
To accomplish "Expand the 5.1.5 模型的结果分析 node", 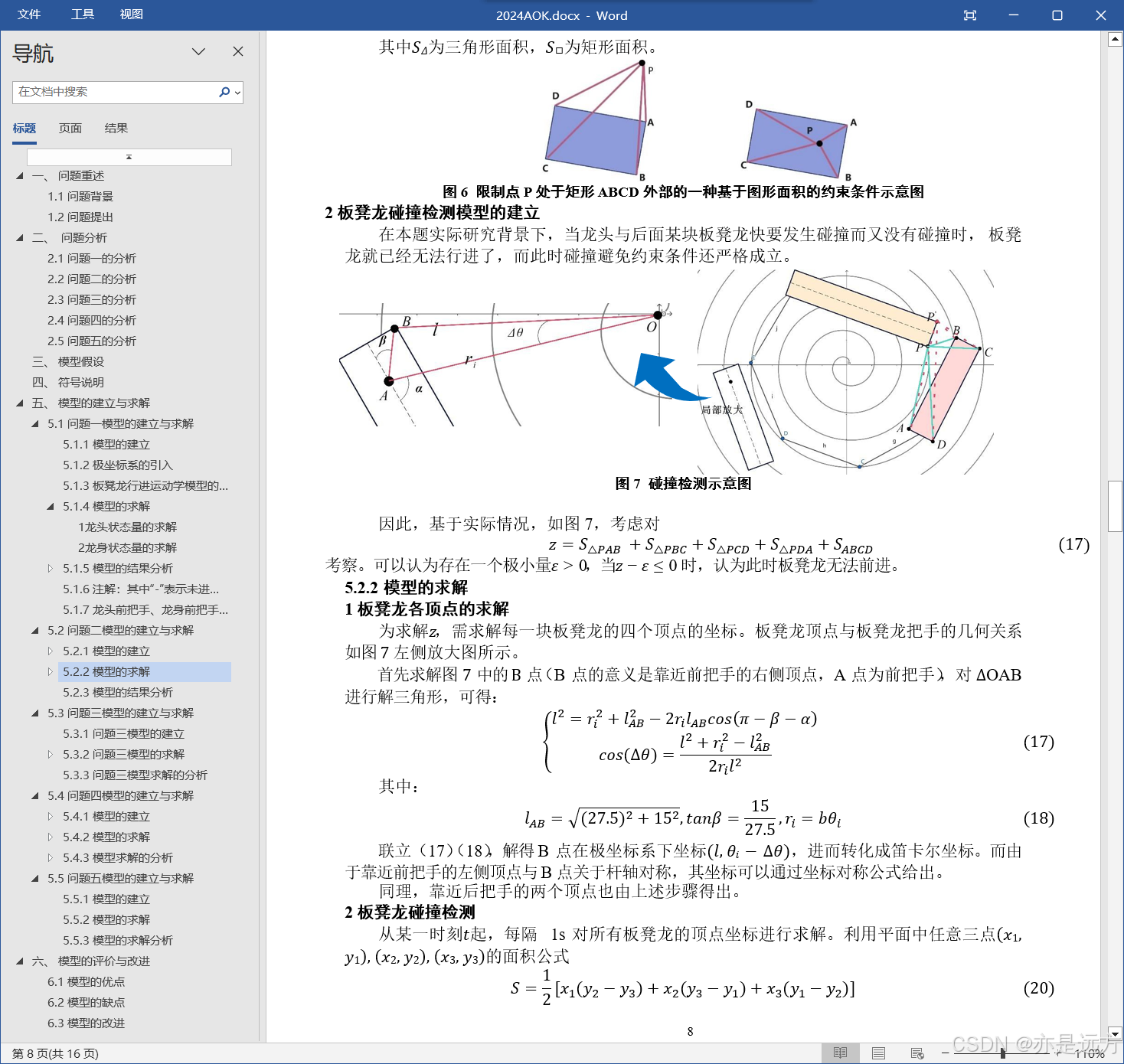I will [x=51, y=569].
